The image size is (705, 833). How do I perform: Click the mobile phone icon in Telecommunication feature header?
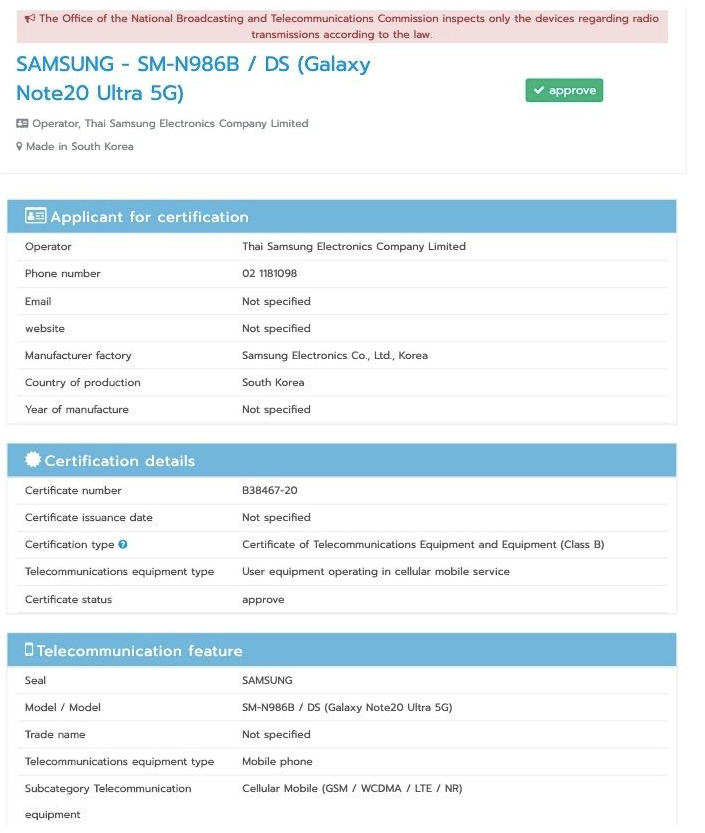pos(29,650)
